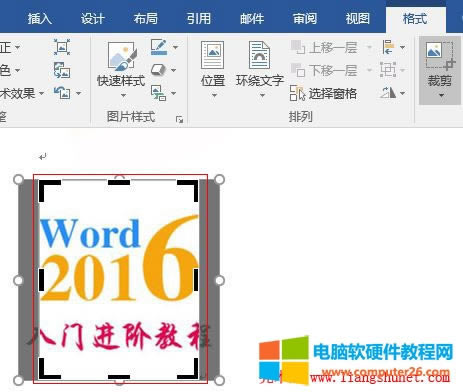Expand the align objects dropdown arrow

[402, 47]
